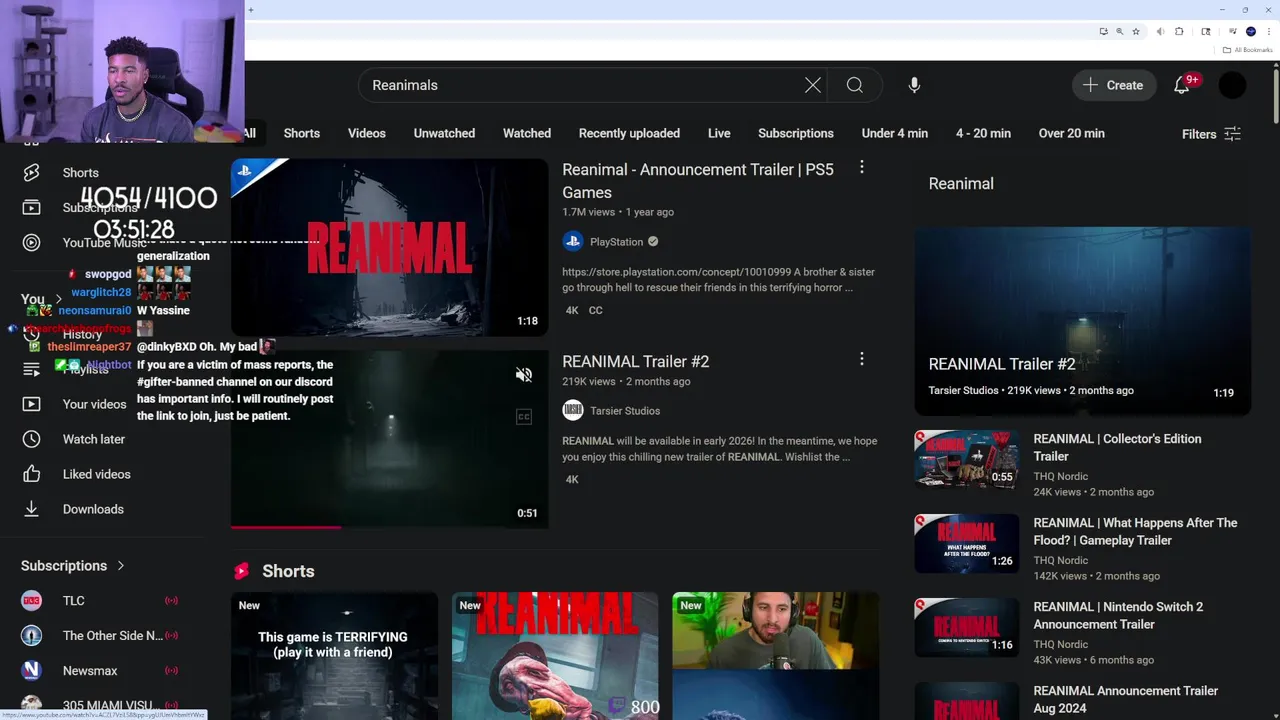1280x720 pixels.
Task: Open the Shorts page from the sidebar icon
Action: tap(32, 173)
